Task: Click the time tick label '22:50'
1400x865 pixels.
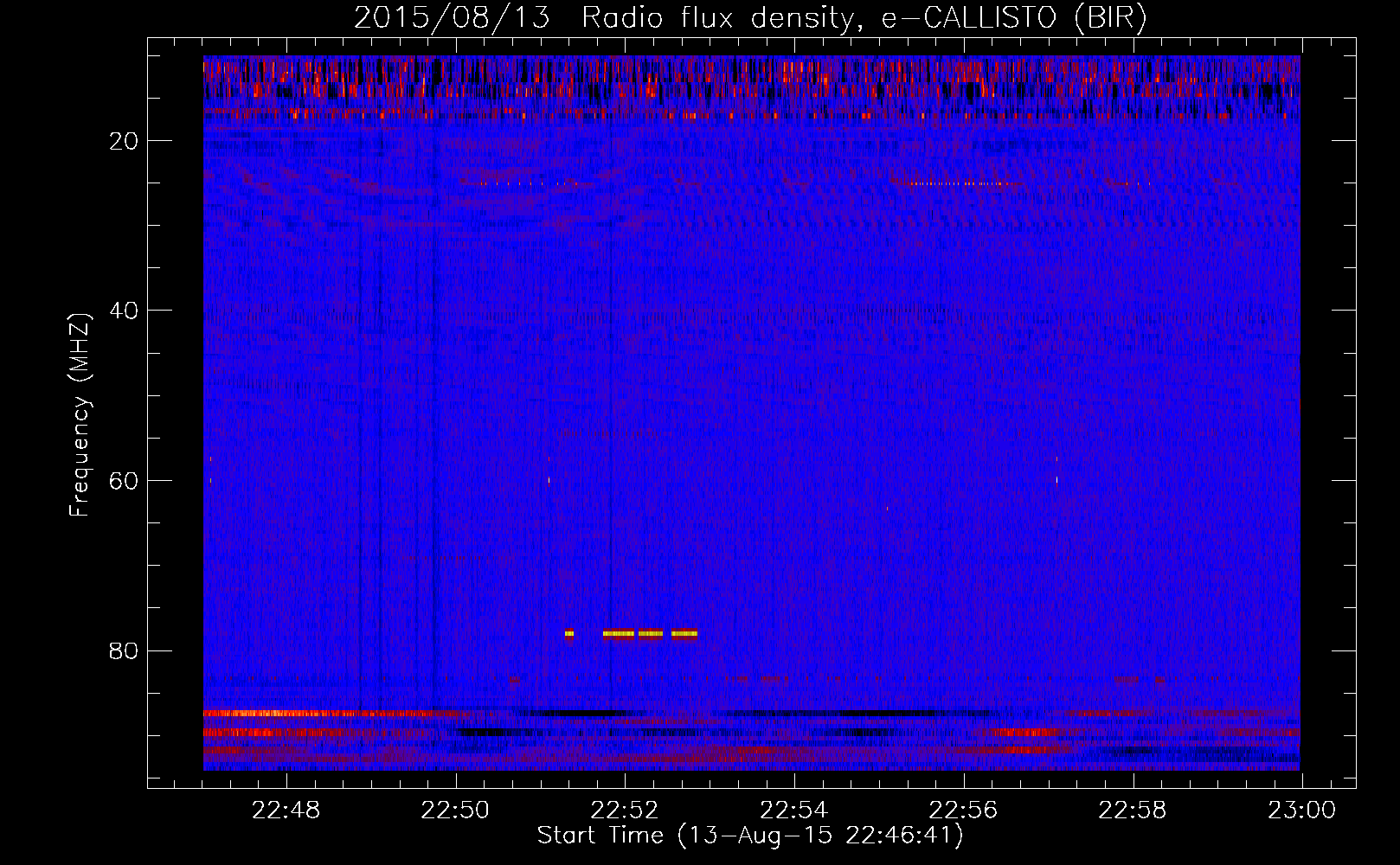Action: pyautogui.click(x=455, y=811)
